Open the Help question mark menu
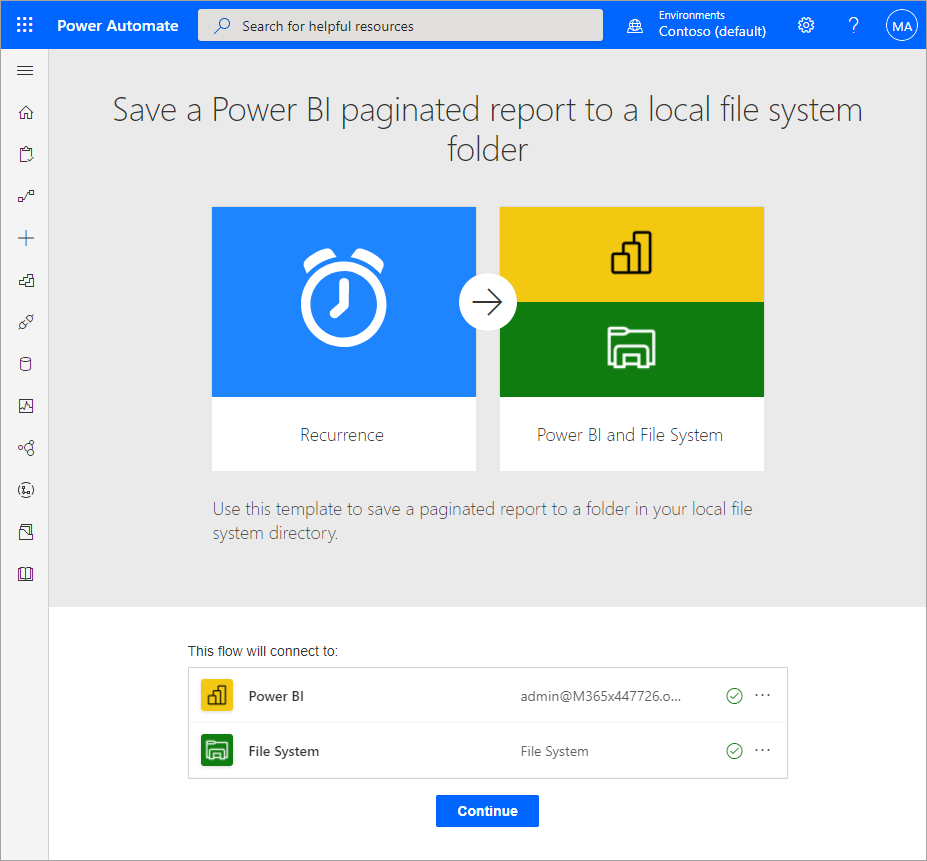Image resolution: width=927 pixels, height=861 pixels. (853, 25)
